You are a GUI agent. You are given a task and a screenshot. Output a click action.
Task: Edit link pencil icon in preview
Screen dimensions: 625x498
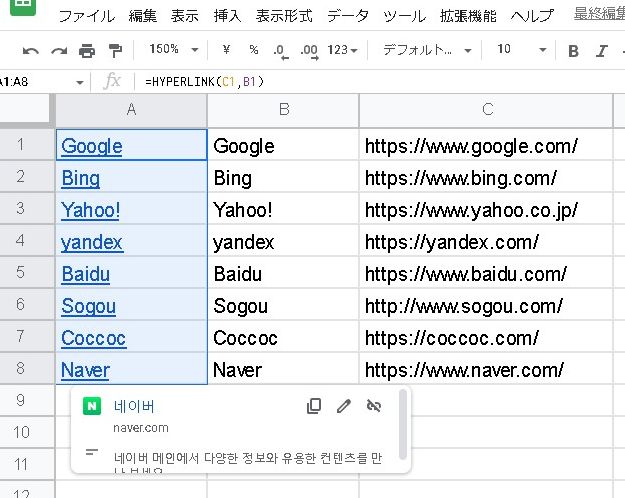point(344,406)
